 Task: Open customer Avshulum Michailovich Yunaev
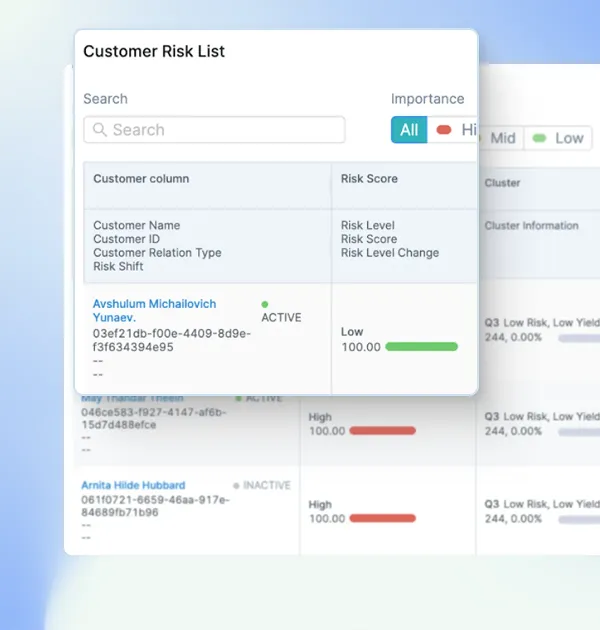[x=154, y=311]
